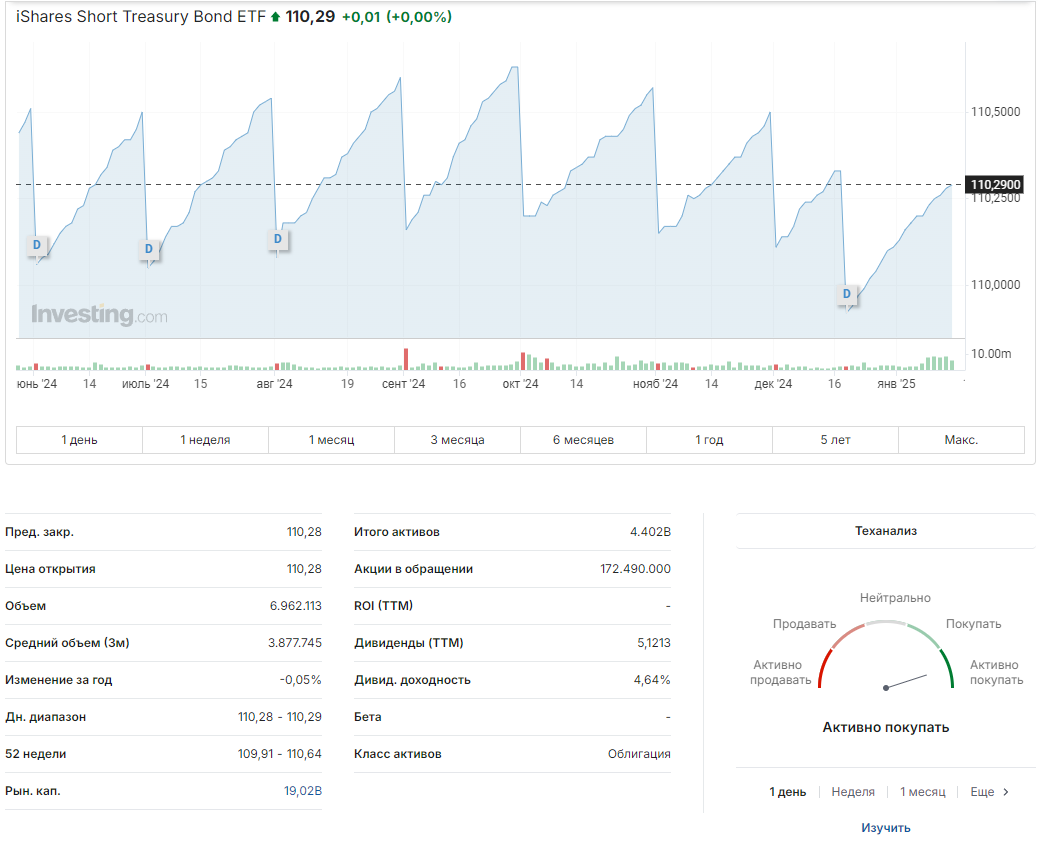The image size is (1038, 847).
Task: Click the December '24 dividend D marker
Action: pyautogui.click(x=847, y=294)
